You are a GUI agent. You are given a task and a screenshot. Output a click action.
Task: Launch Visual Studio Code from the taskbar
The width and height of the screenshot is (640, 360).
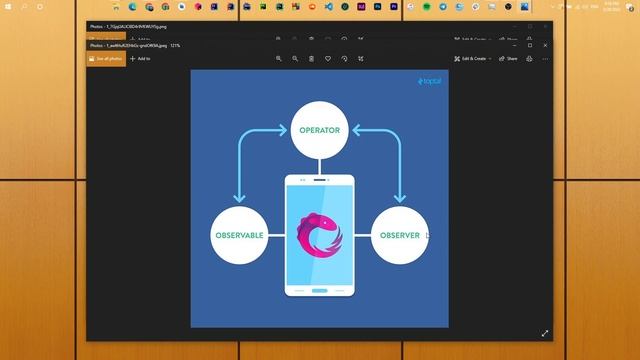(329, 7)
